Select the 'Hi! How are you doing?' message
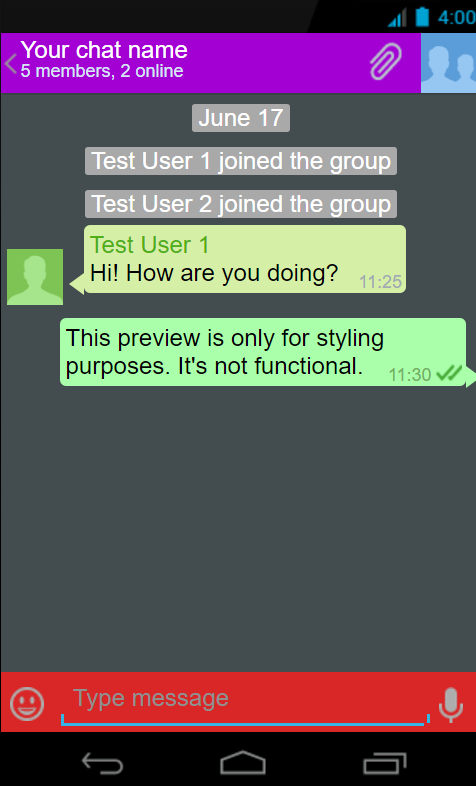The image size is (476, 786). (x=214, y=274)
